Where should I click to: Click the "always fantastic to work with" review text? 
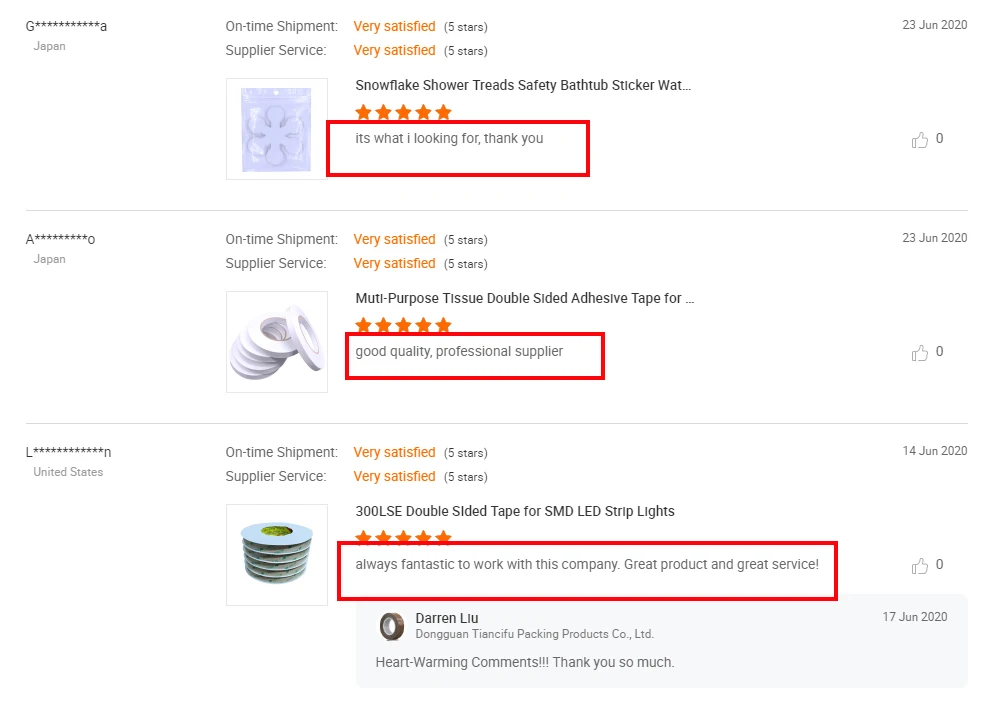click(587, 565)
